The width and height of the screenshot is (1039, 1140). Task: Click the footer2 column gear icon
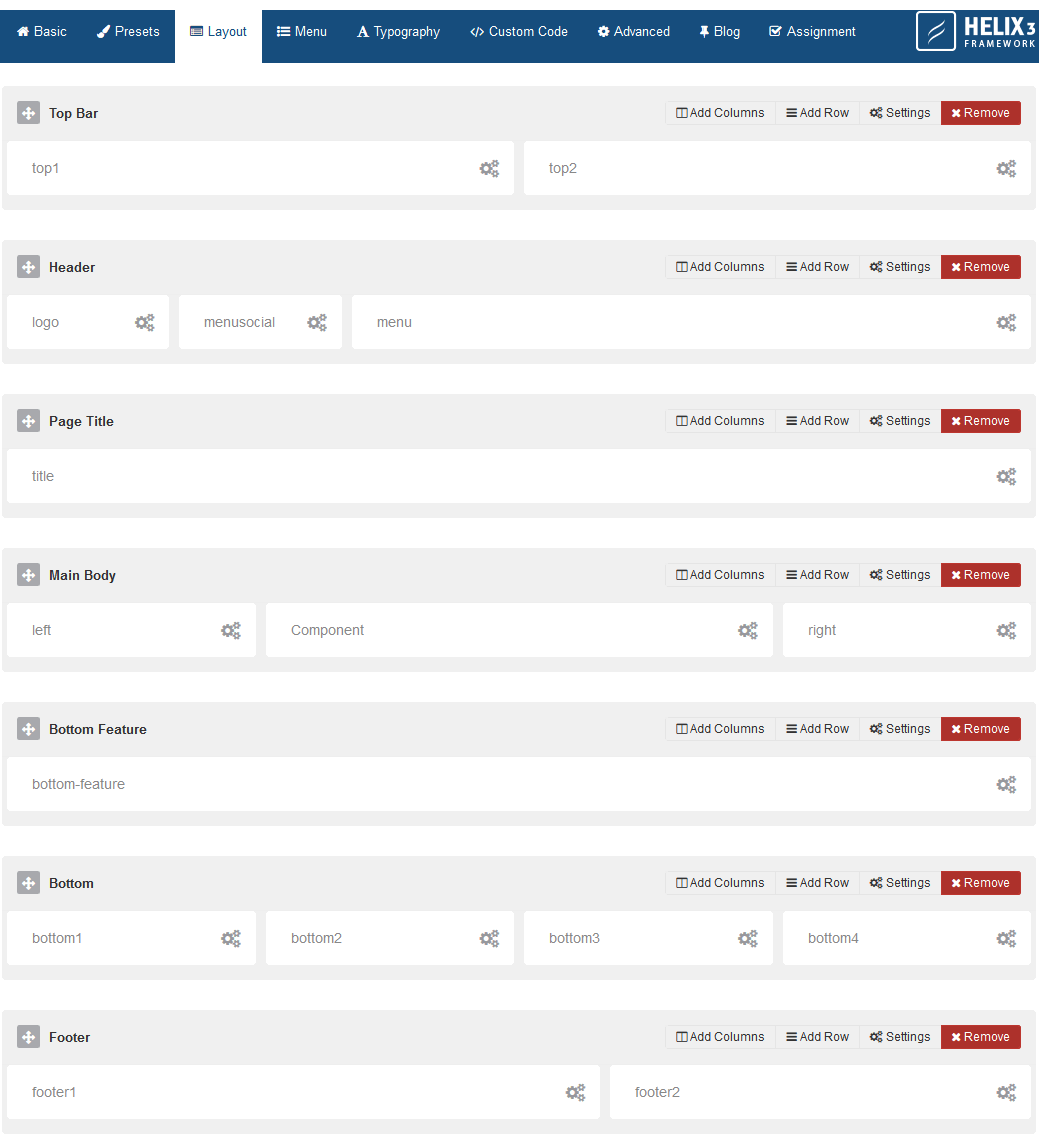click(x=1006, y=1093)
